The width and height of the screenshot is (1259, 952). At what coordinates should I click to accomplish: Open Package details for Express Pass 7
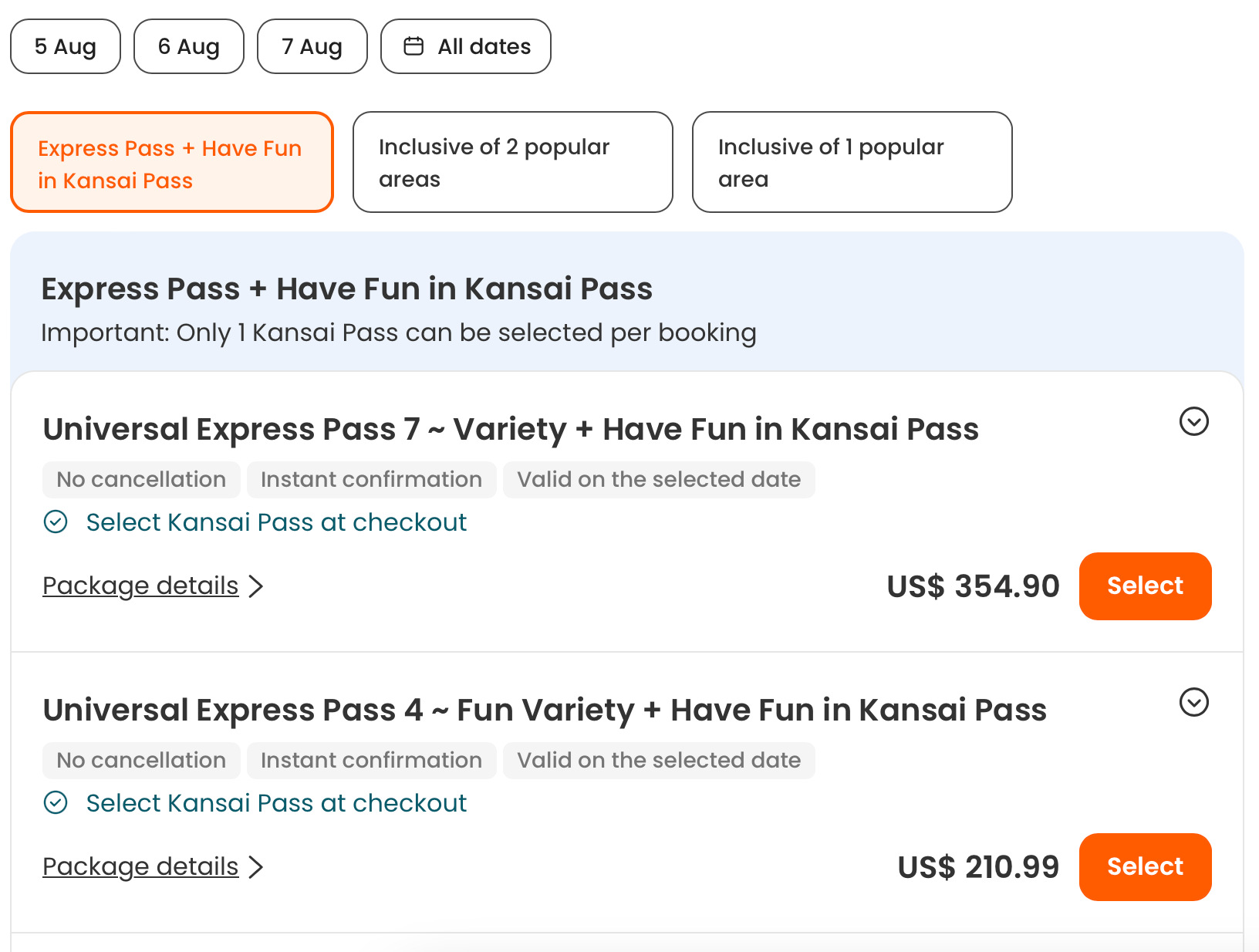140,586
